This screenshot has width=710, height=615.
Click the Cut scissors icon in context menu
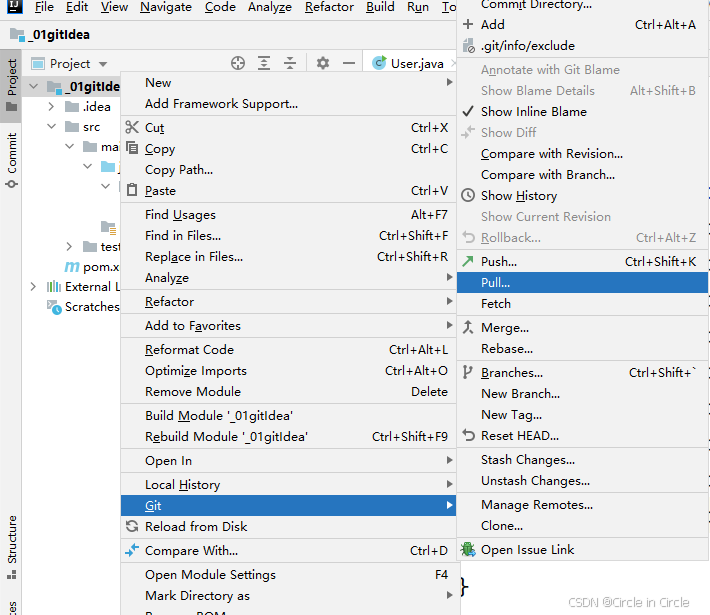[132, 128]
